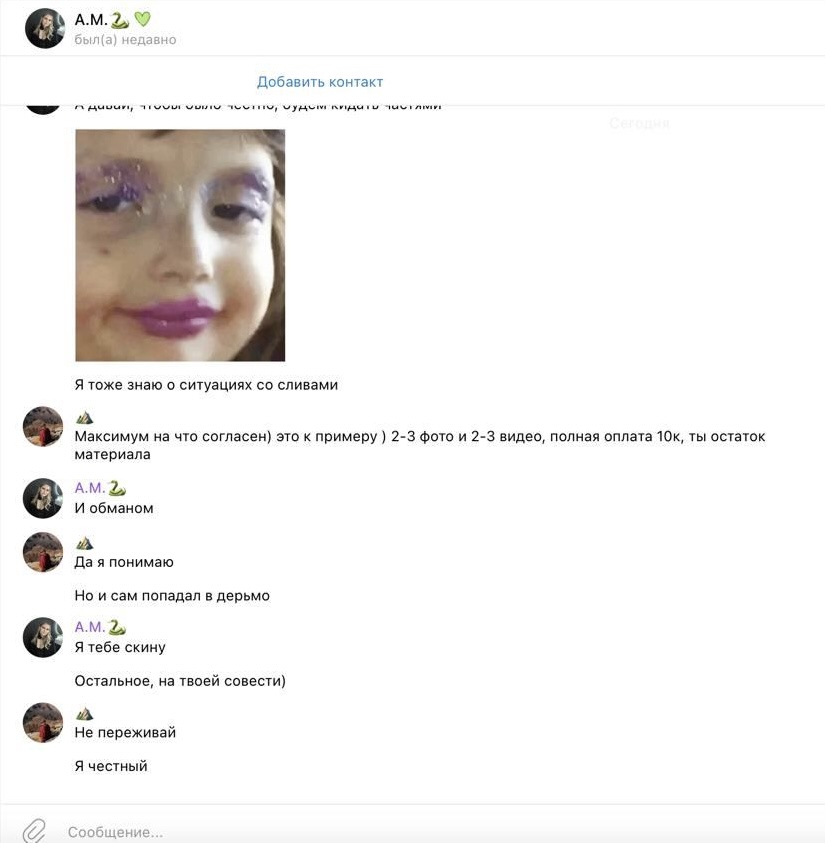825x843 pixels.
Task: Click mountain emoji sender name above "Да я понимаю"
Action: tap(84, 544)
